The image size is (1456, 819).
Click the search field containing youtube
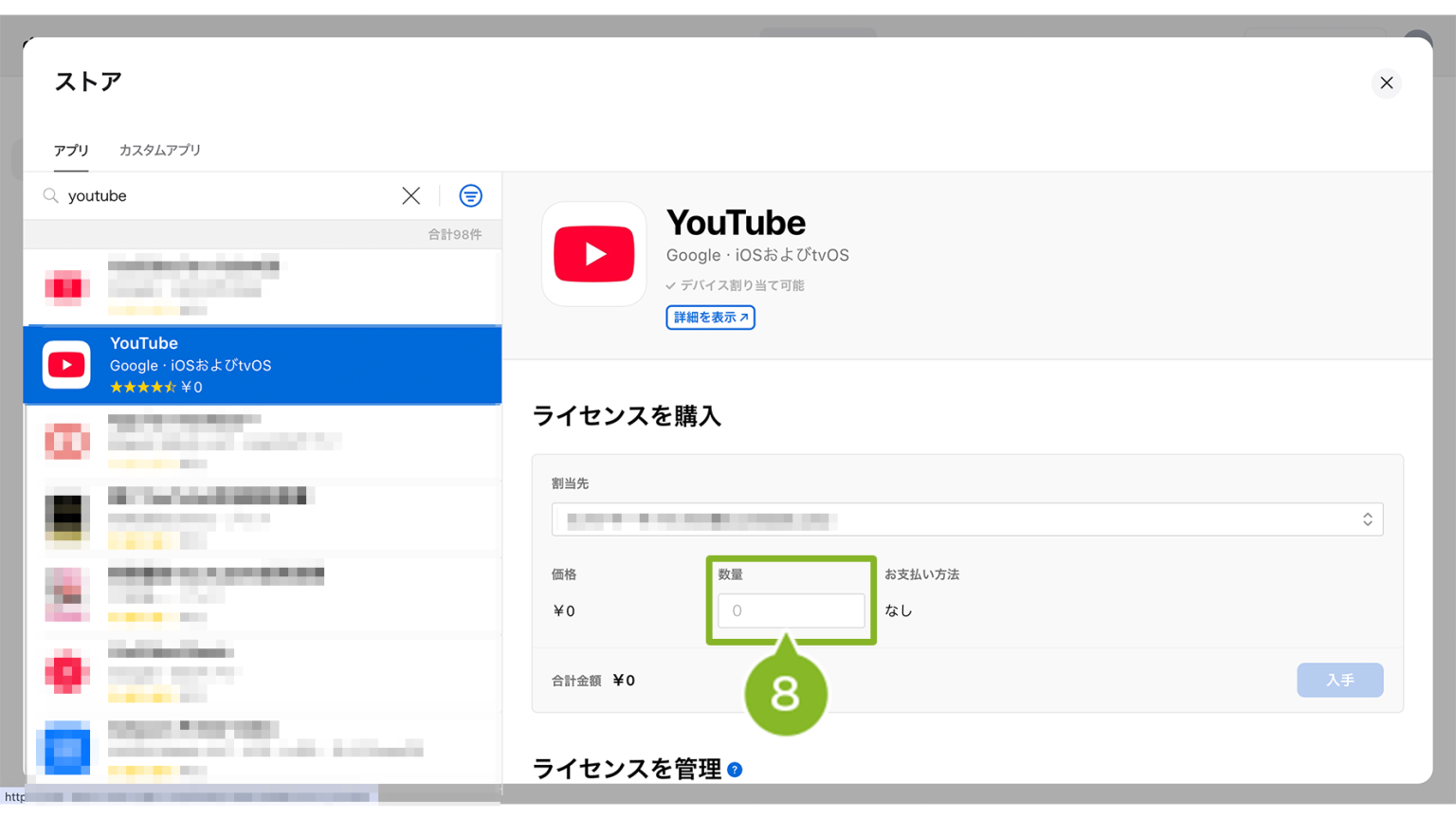227,196
